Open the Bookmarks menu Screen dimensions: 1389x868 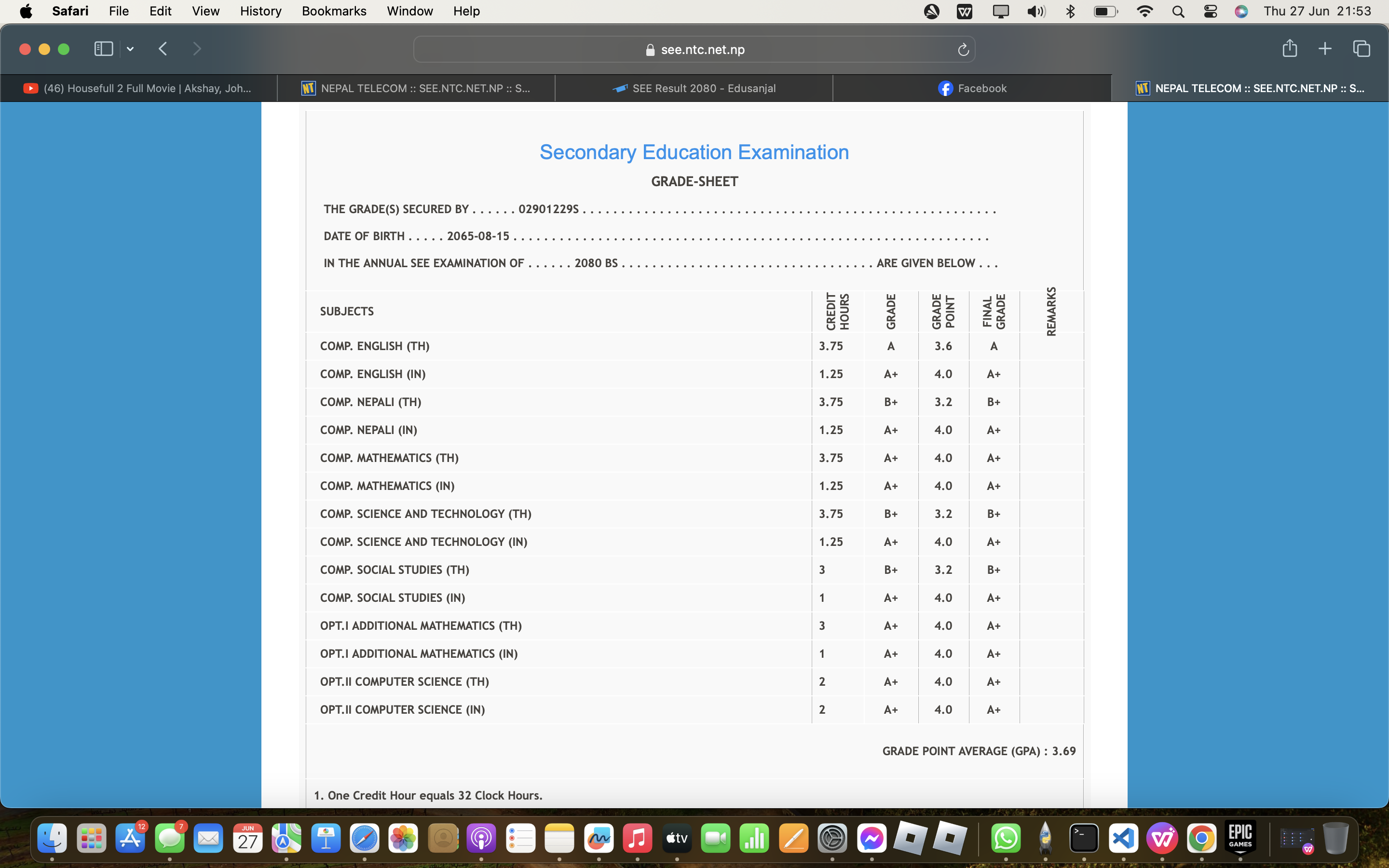[334, 11]
